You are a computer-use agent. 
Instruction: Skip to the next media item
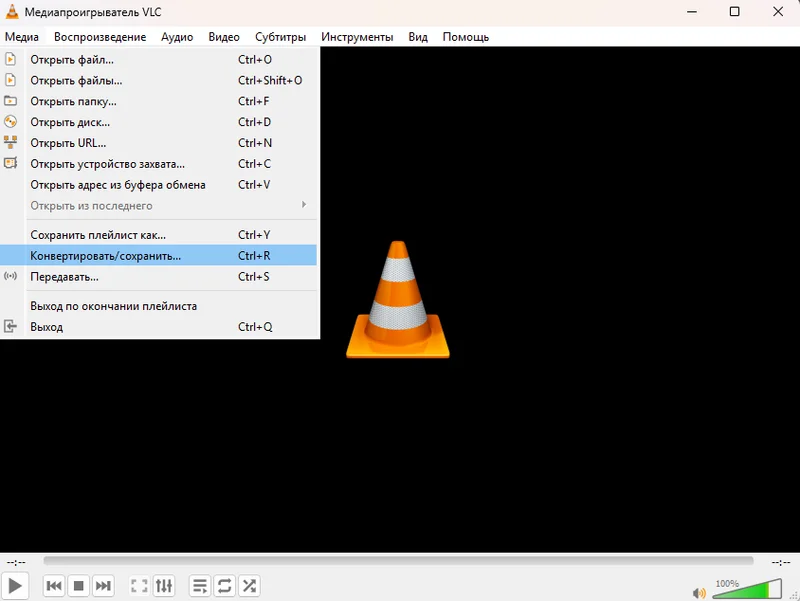coord(103,586)
